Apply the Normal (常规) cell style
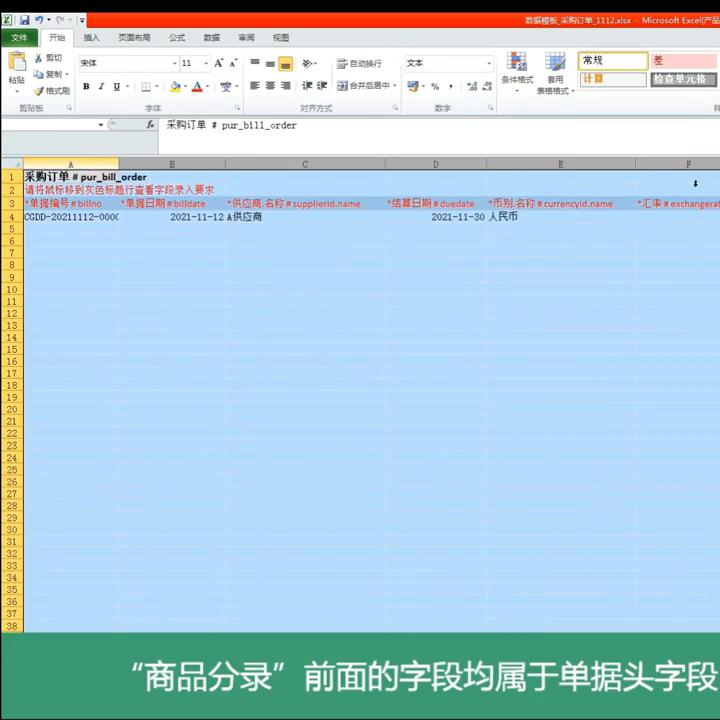The height and width of the screenshot is (720, 720). pyautogui.click(x=613, y=60)
